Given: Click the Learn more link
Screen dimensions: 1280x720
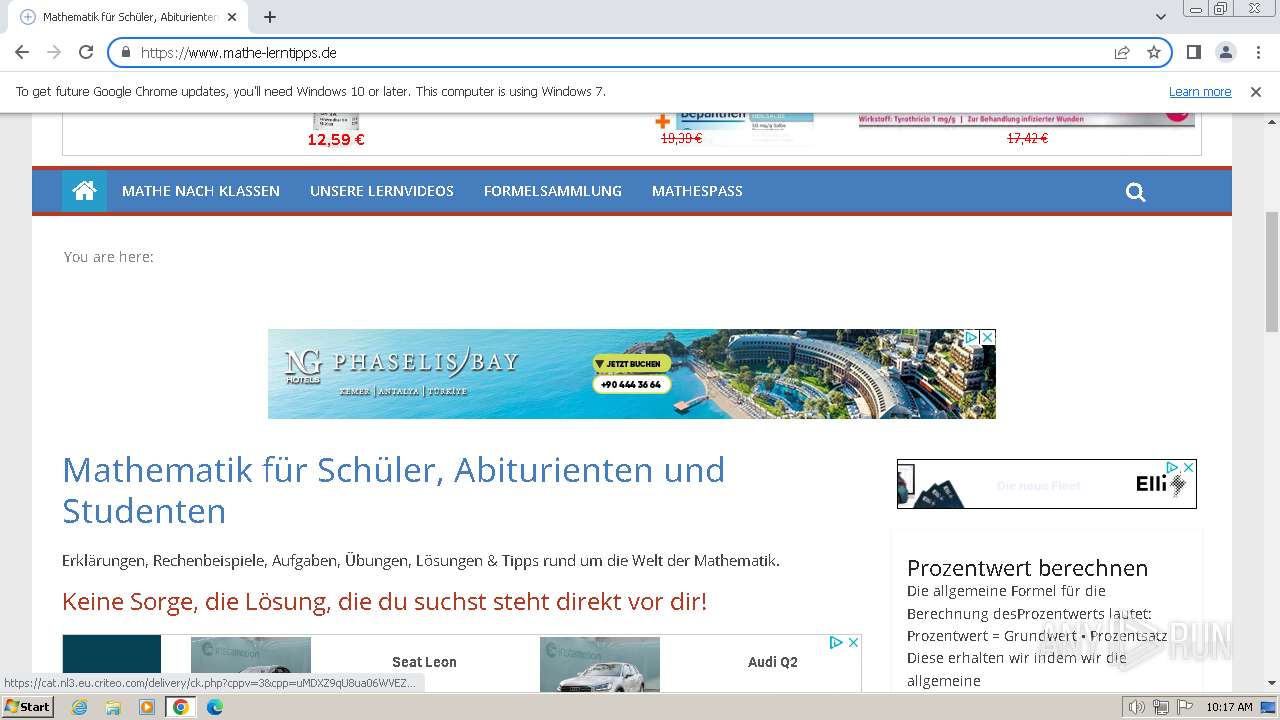Looking at the screenshot, I should pos(1200,91).
